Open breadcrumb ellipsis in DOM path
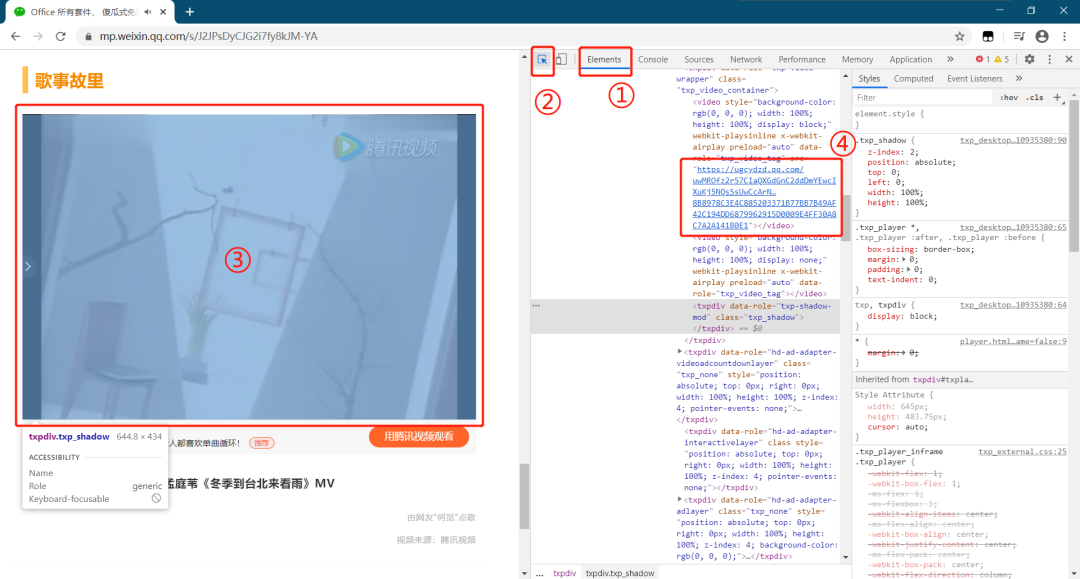 pyautogui.click(x=540, y=573)
